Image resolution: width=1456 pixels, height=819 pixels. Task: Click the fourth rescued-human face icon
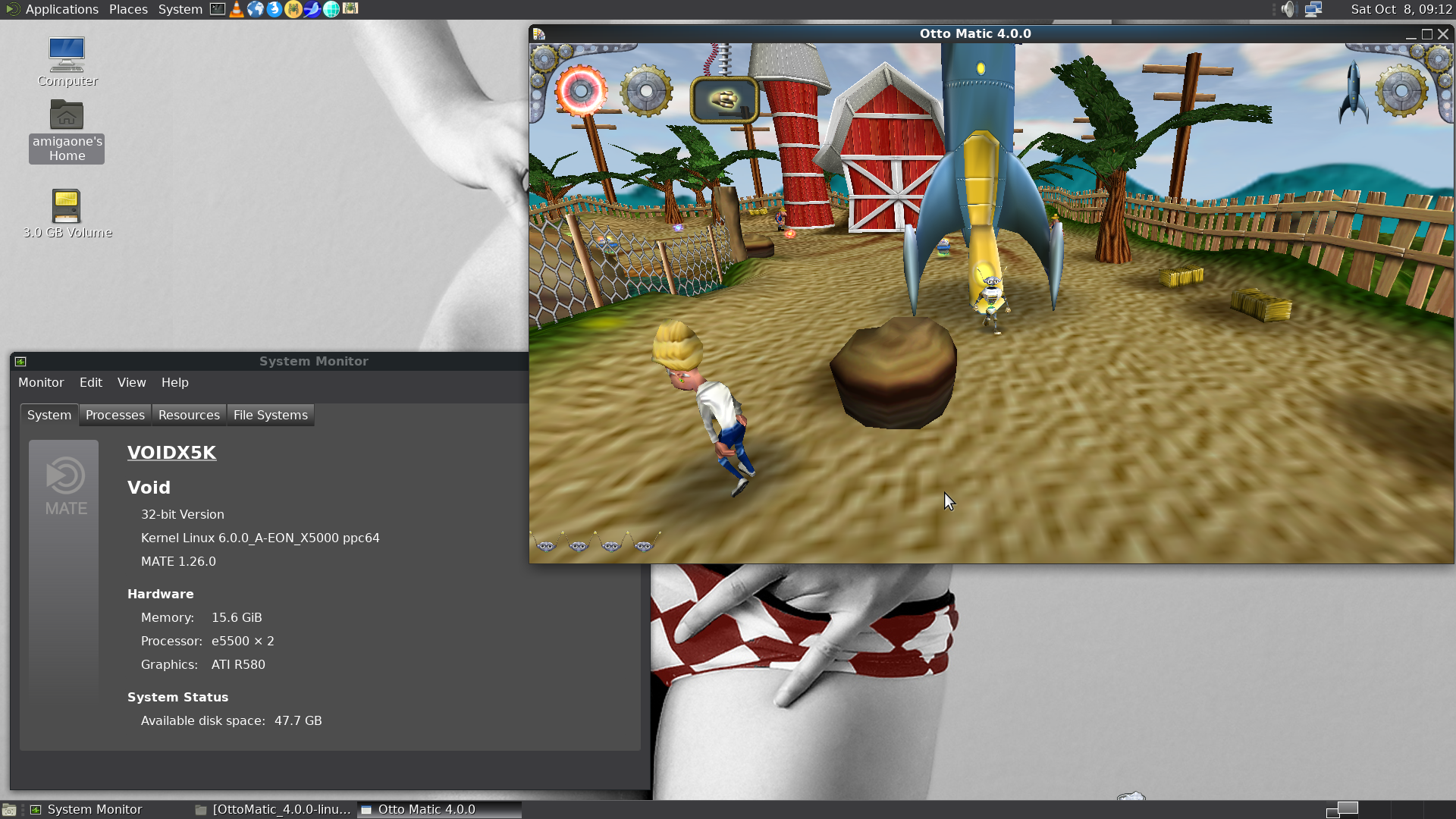(x=644, y=544)
